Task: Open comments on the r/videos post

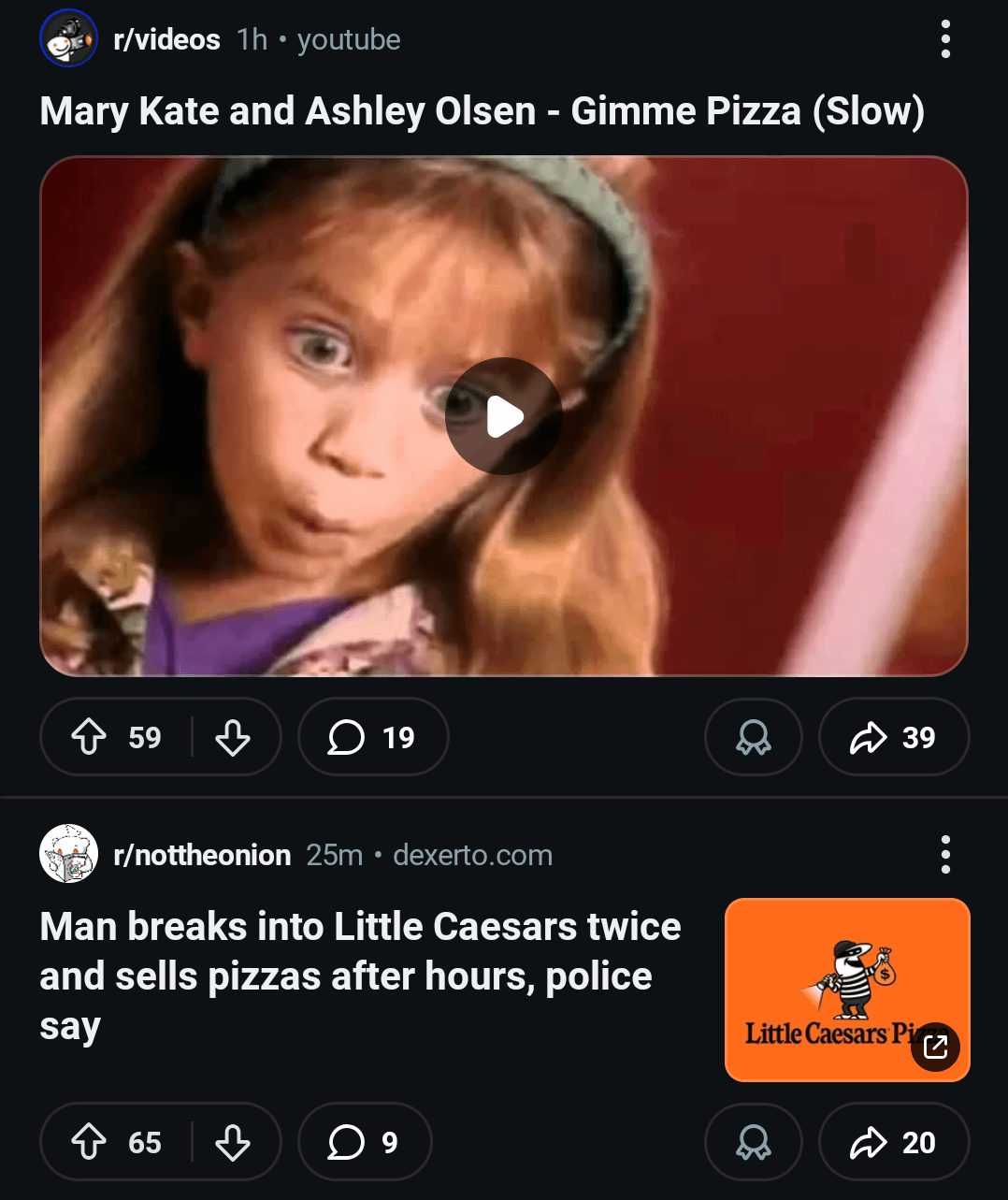Action: point(372,737)
